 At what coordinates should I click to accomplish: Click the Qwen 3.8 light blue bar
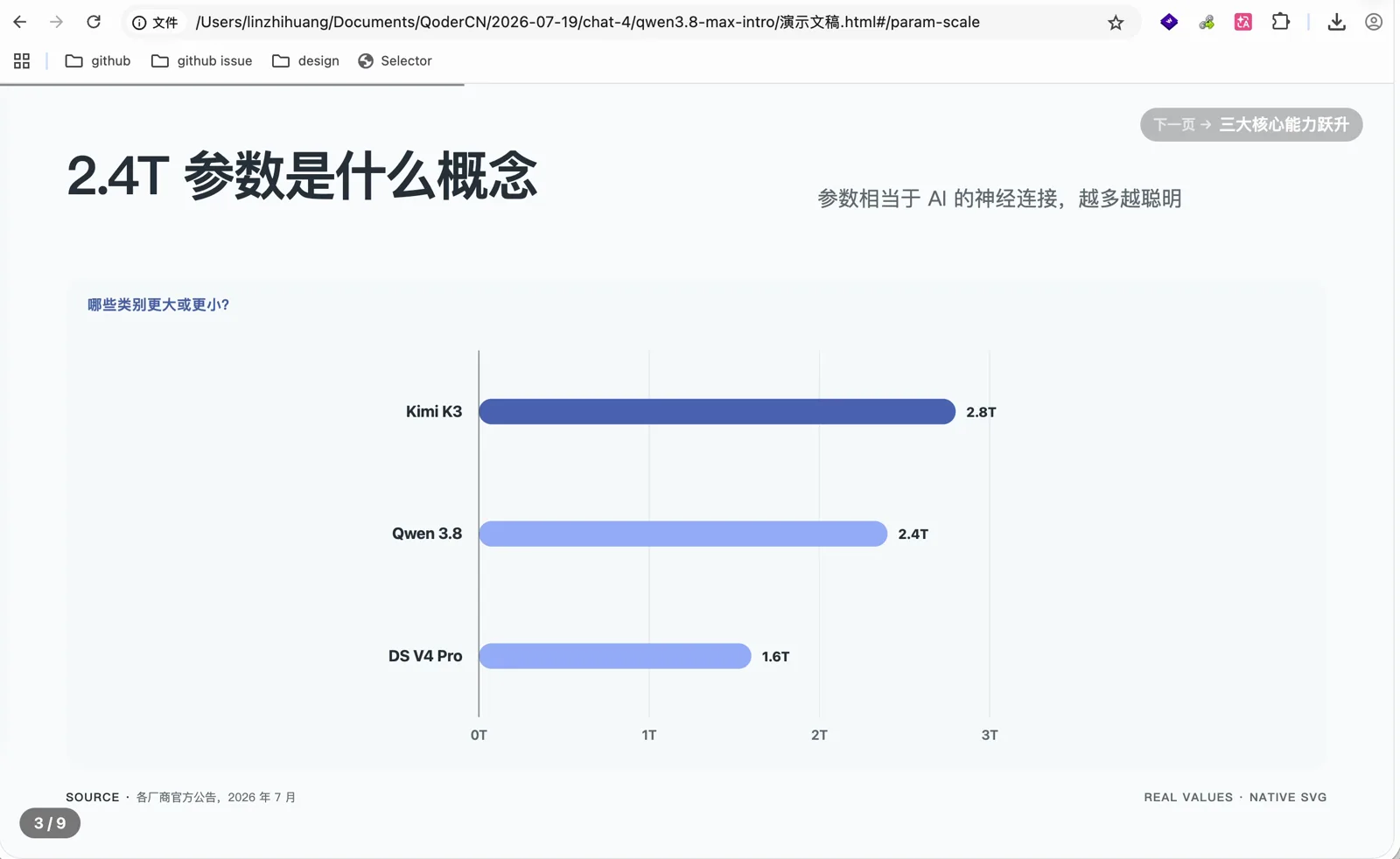click(683, 534)
